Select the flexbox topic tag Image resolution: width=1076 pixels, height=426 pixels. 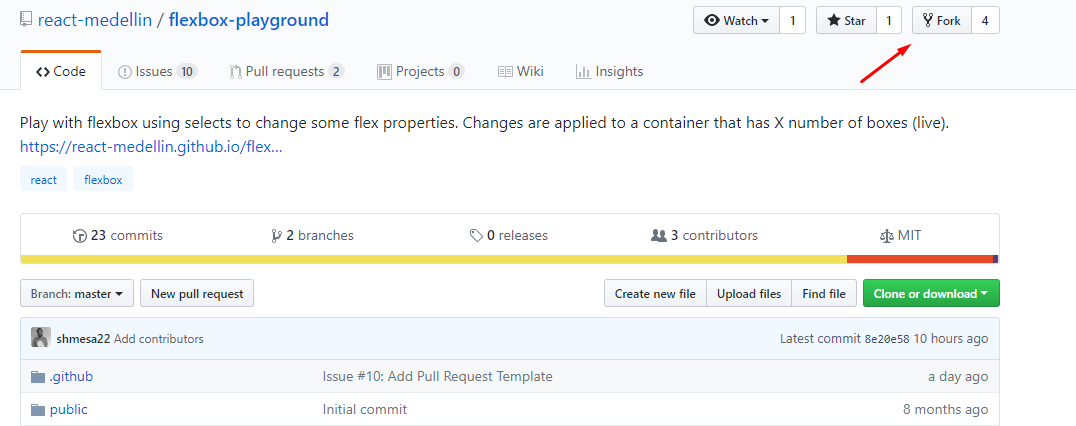coord(103,180)
